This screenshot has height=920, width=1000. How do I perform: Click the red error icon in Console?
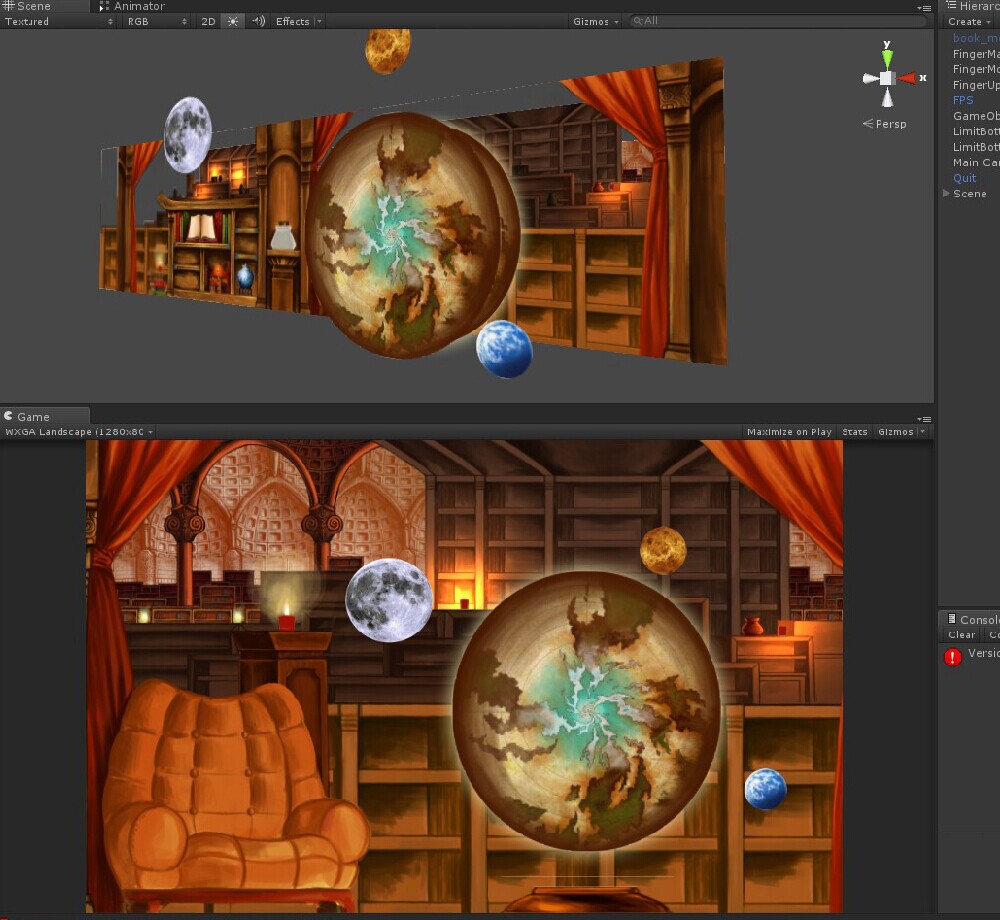953,657
